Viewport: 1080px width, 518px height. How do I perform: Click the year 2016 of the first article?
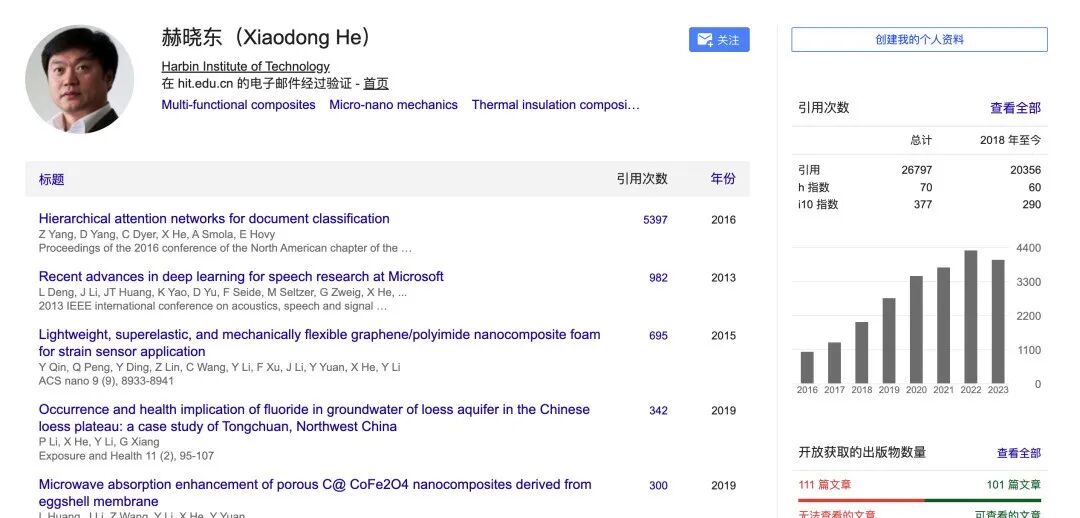723,220
